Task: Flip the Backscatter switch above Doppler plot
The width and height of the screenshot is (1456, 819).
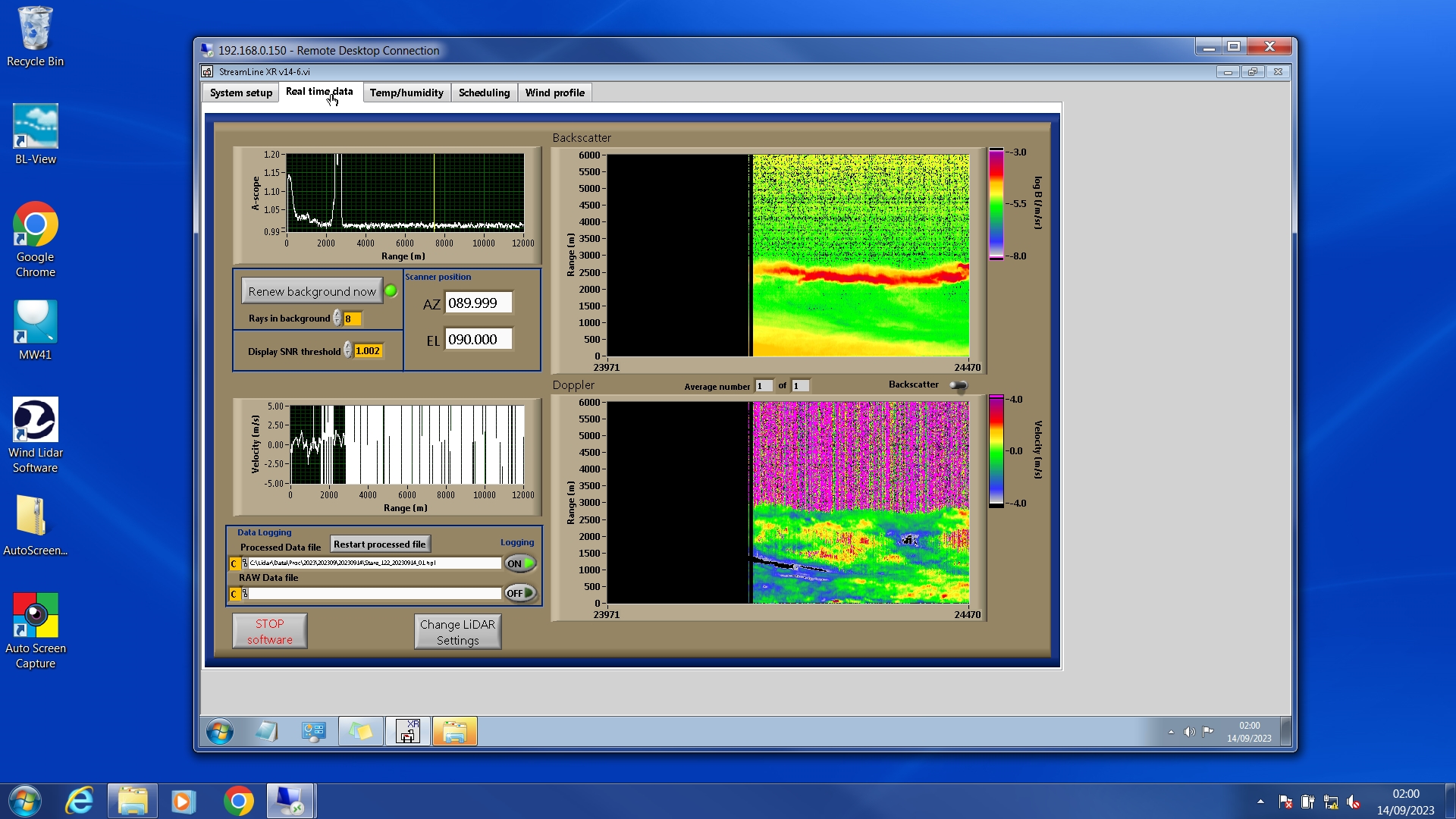Action: point(959,386)
